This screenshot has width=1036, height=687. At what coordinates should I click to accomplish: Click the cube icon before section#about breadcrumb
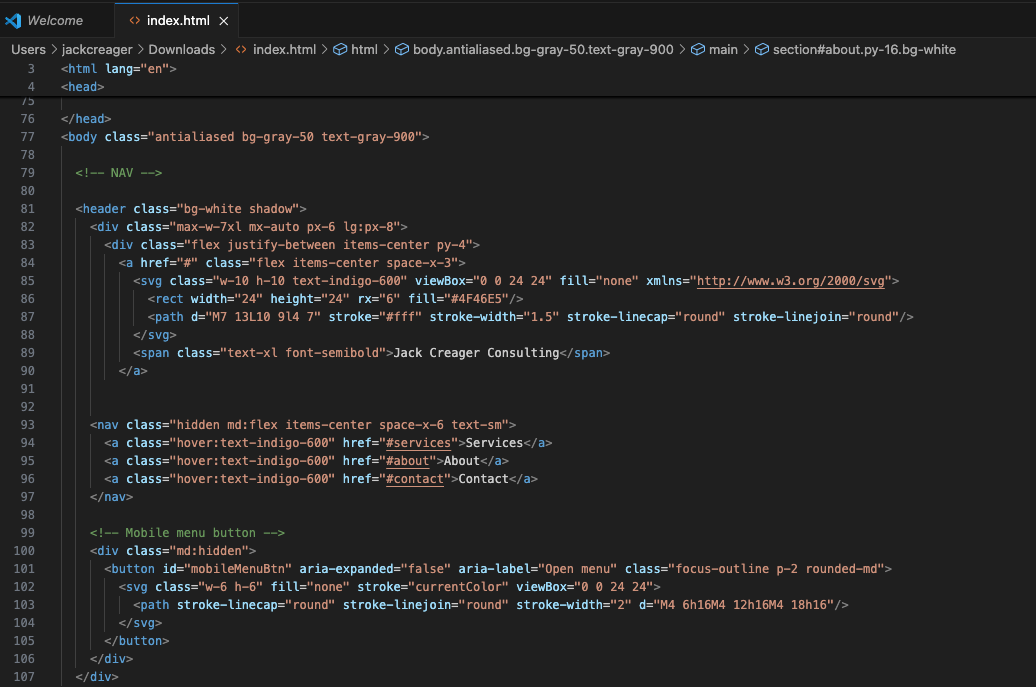[x=762, y=49]
